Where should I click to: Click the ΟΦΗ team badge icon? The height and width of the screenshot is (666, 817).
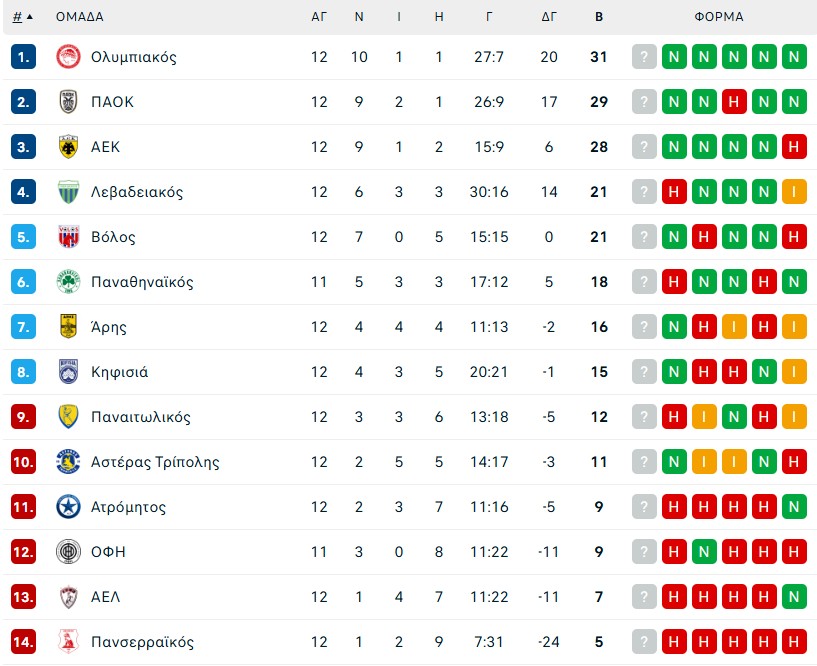[x=68, y=552]
